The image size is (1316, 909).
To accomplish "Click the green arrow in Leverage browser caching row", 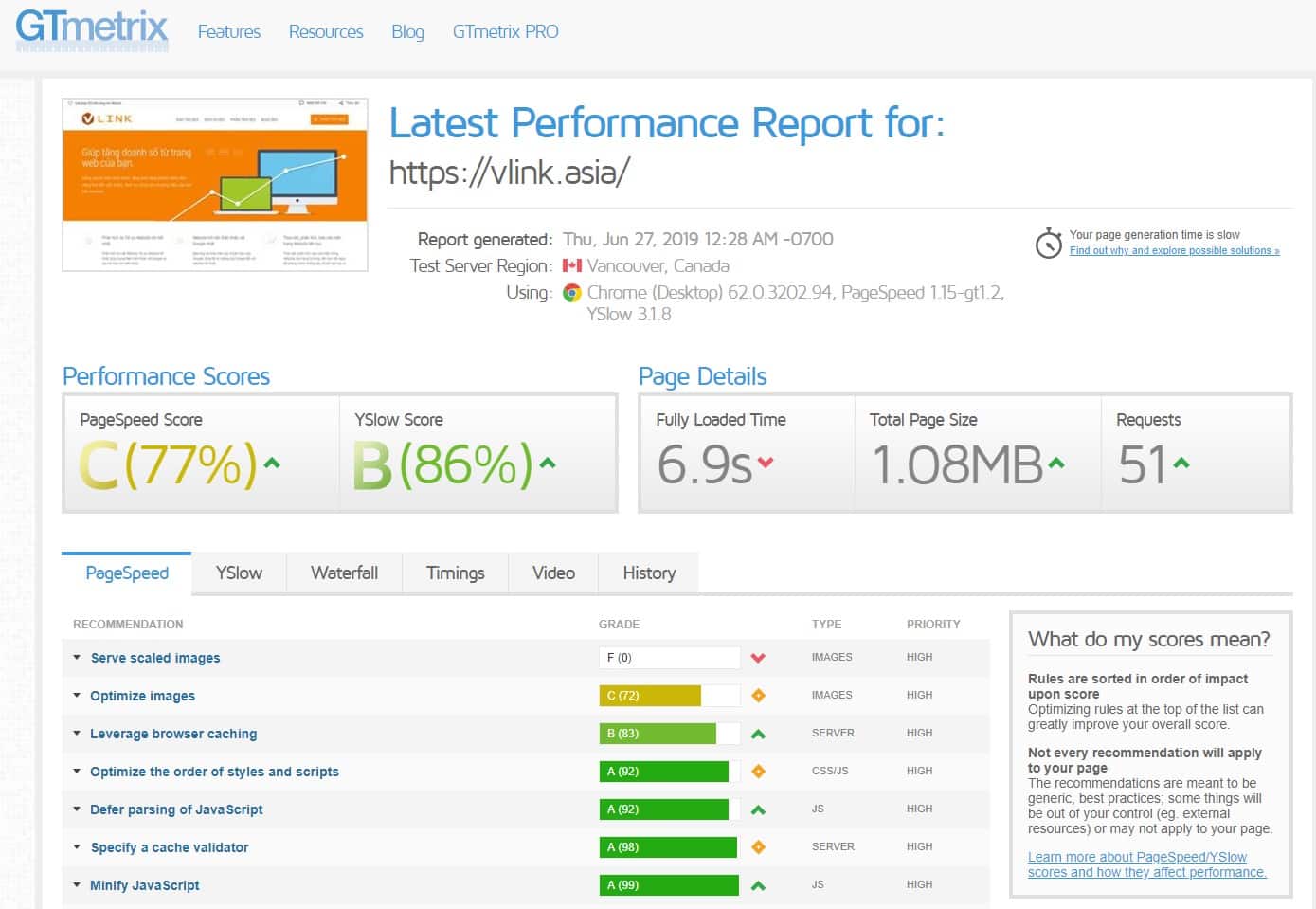I will pyautogui.click(x=758, y=734).
